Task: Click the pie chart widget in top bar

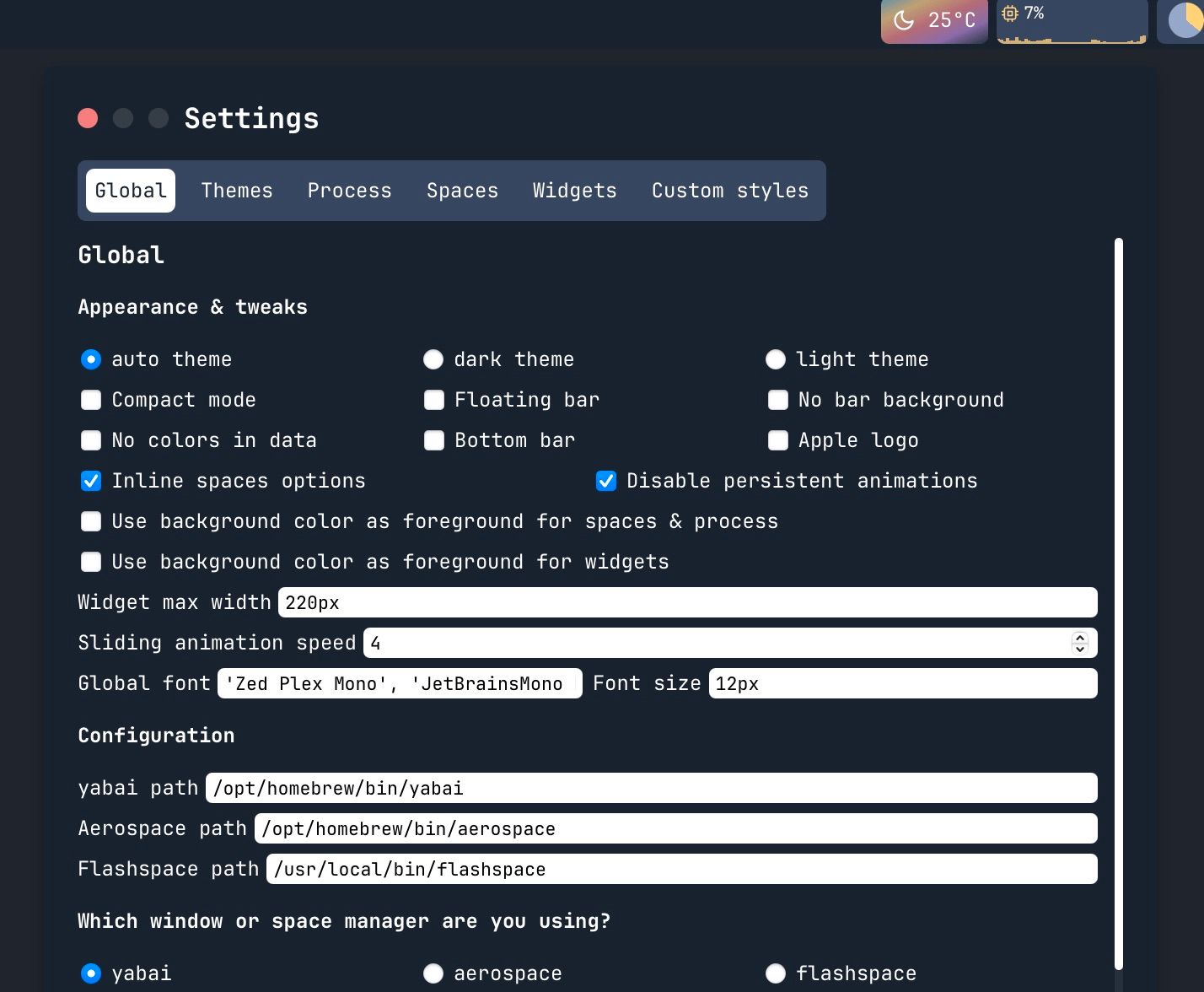Action: (1181, 21)
